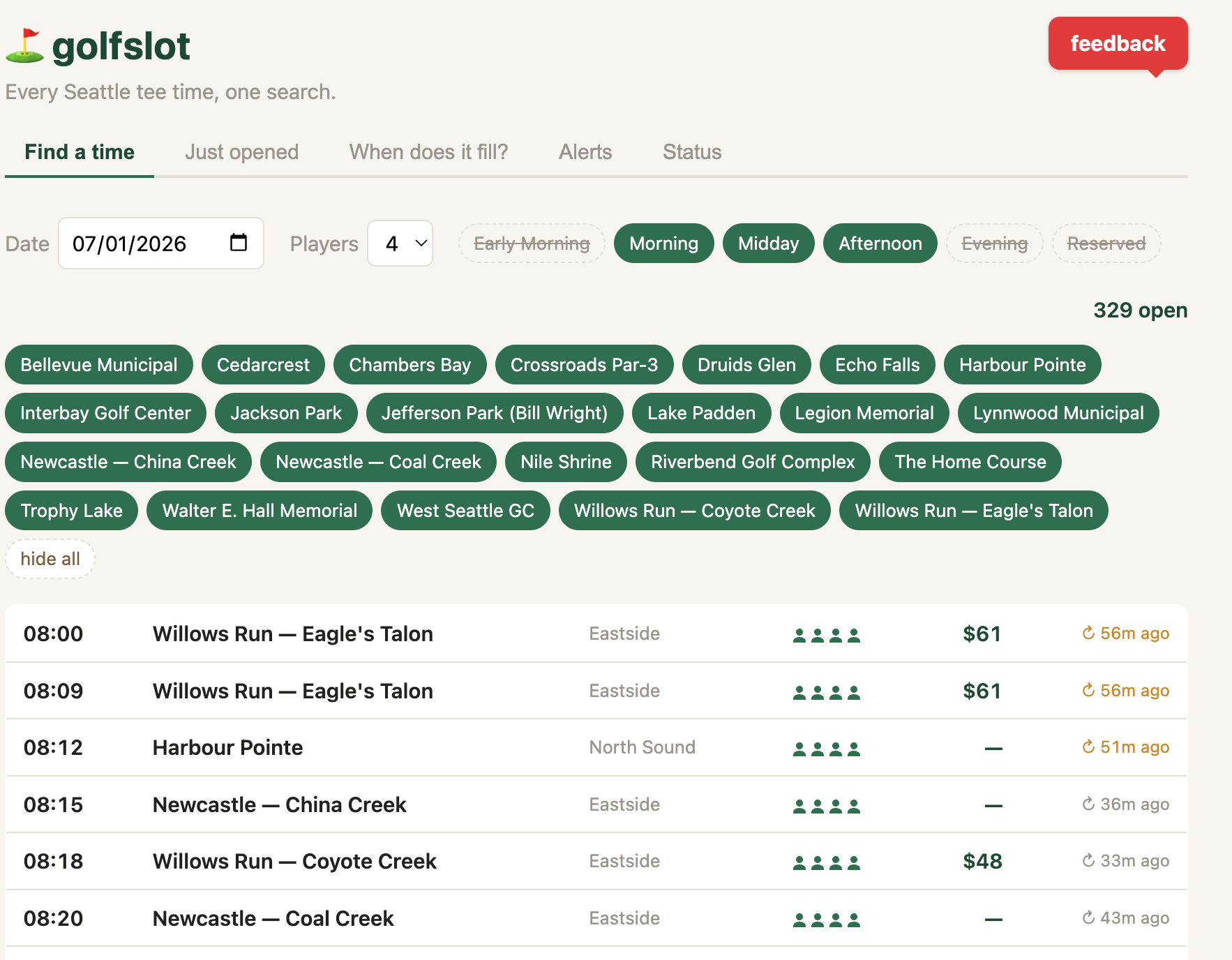
Task: Deselect the Legion Memorial course chip
Action: point(864,413)
